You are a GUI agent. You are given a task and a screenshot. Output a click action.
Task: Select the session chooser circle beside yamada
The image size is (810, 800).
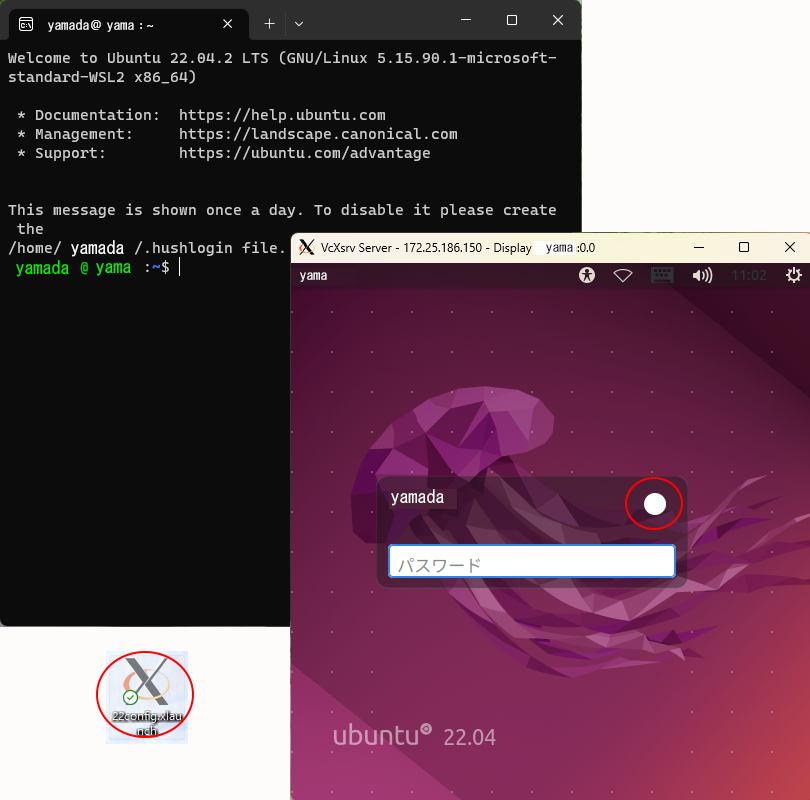click(655, 504)
